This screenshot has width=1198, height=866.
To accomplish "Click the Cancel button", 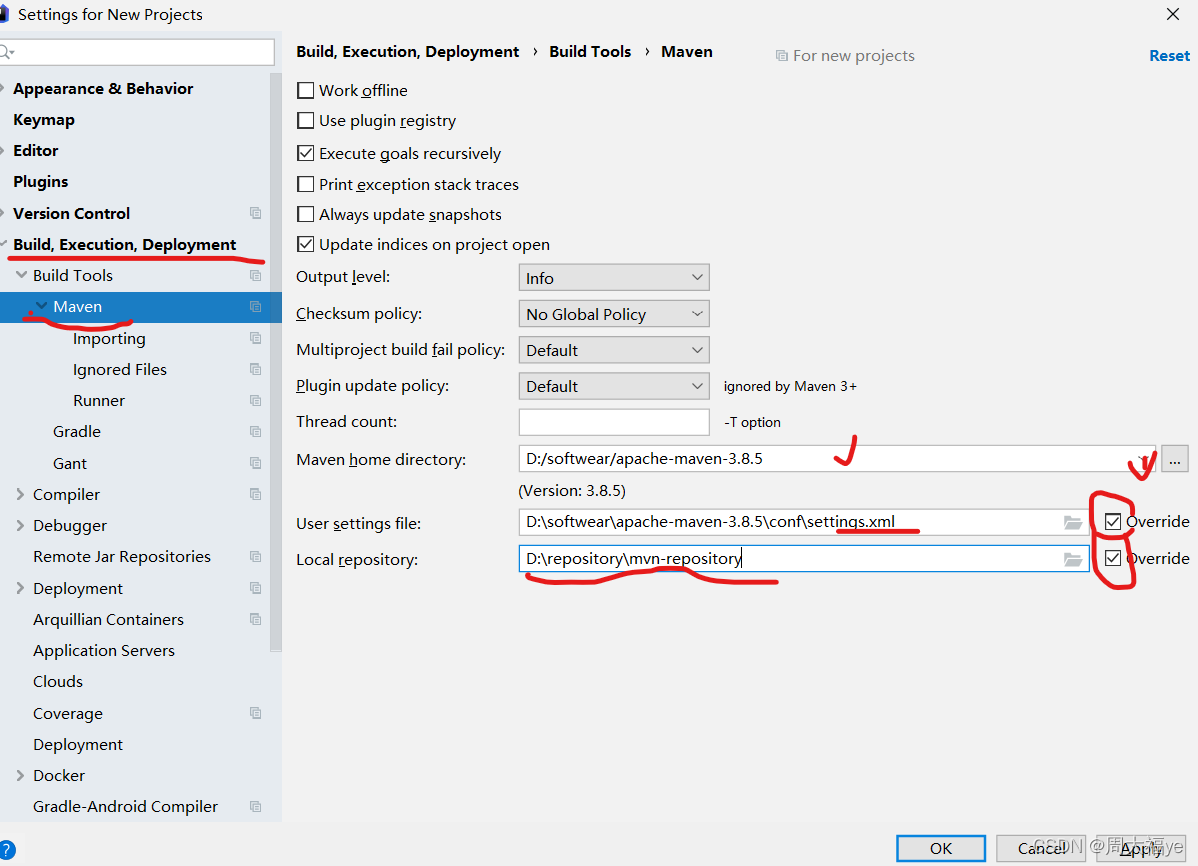I will coord(1041,848).
